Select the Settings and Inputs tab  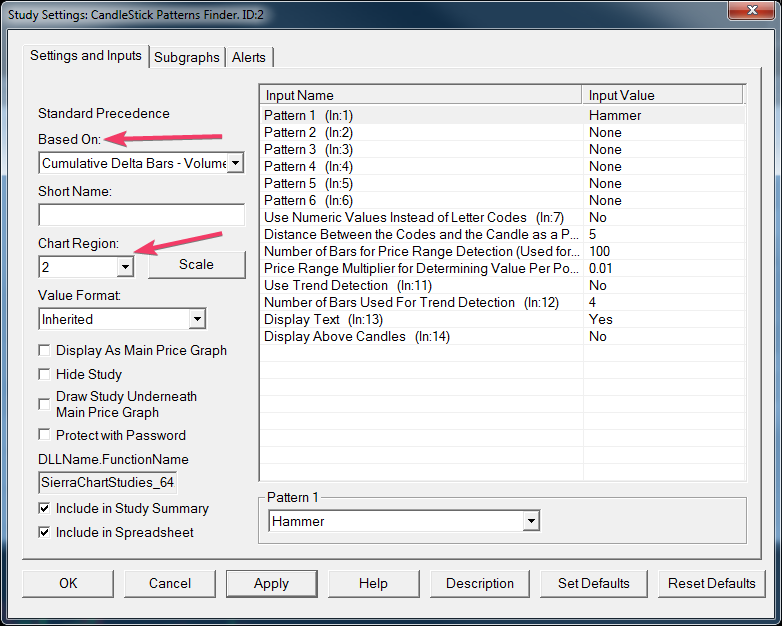click(x=86, y=56)
